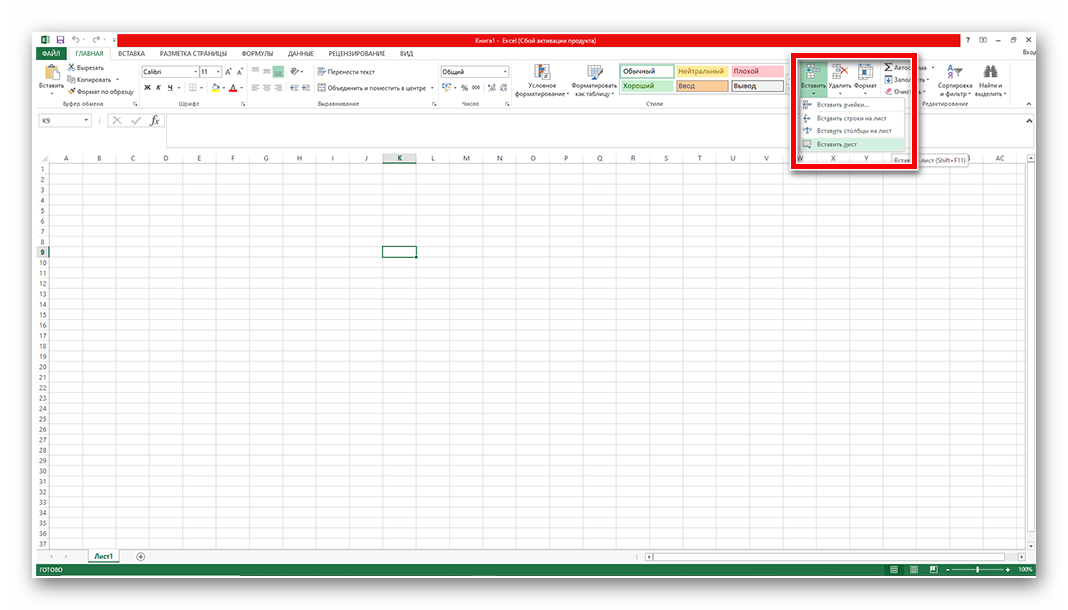Apply the Хороший cell style
The height and width of the screenshot is (610, 1068).
(645, 86)
